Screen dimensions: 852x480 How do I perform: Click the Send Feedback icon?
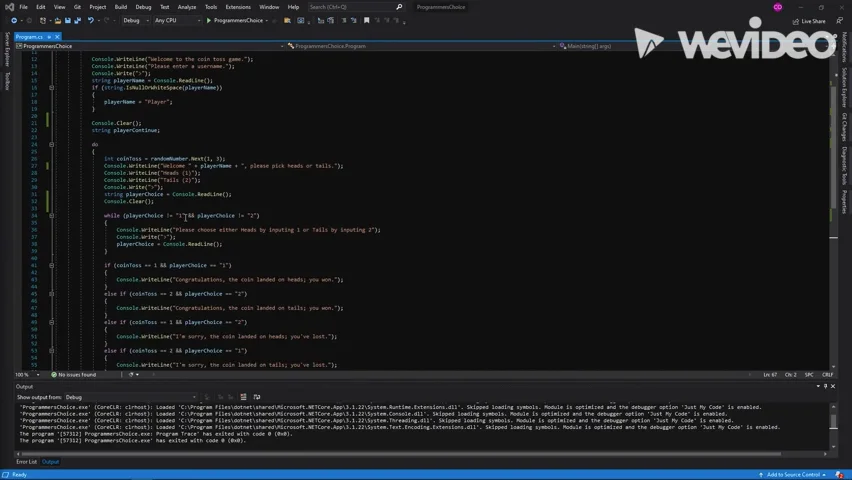[840, 21]
